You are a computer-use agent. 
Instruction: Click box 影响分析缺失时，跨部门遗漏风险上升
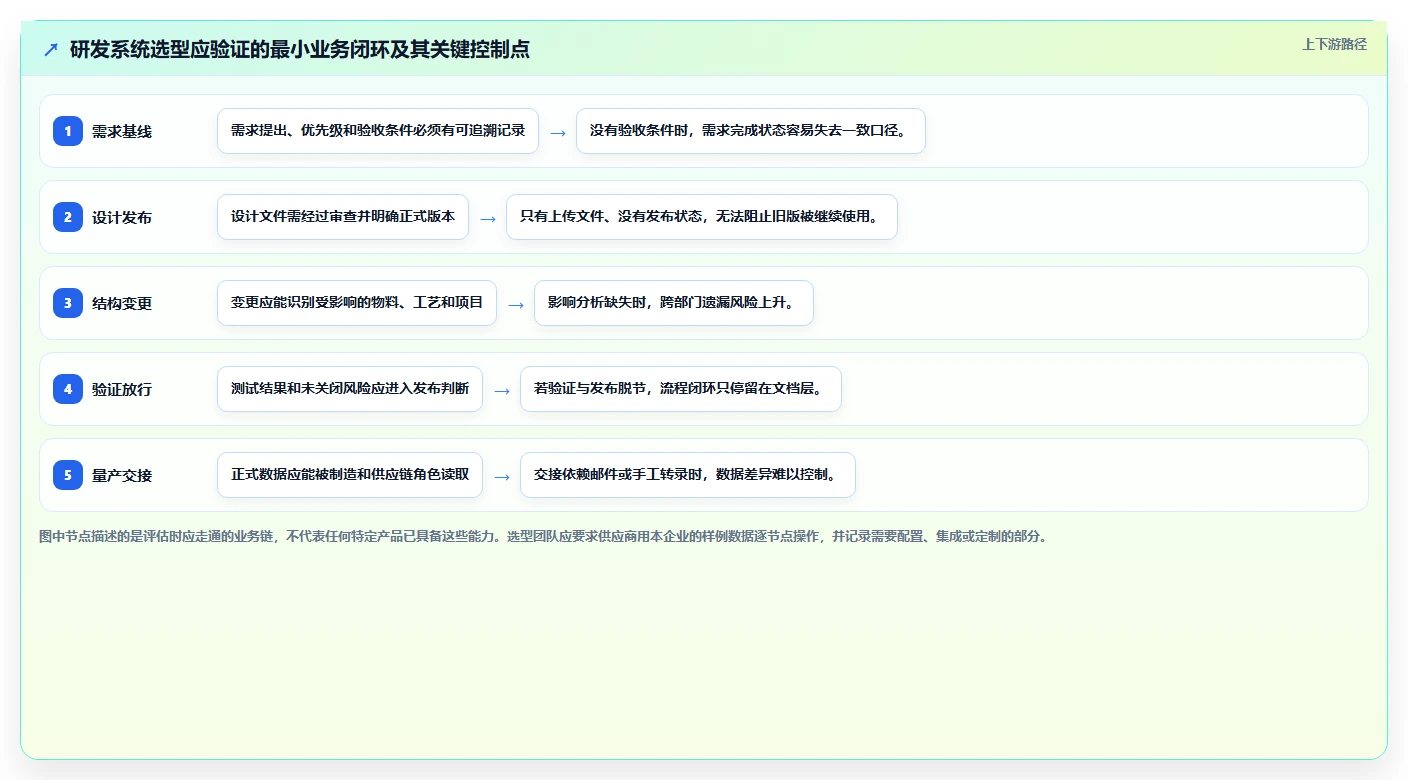pos(674,303)
